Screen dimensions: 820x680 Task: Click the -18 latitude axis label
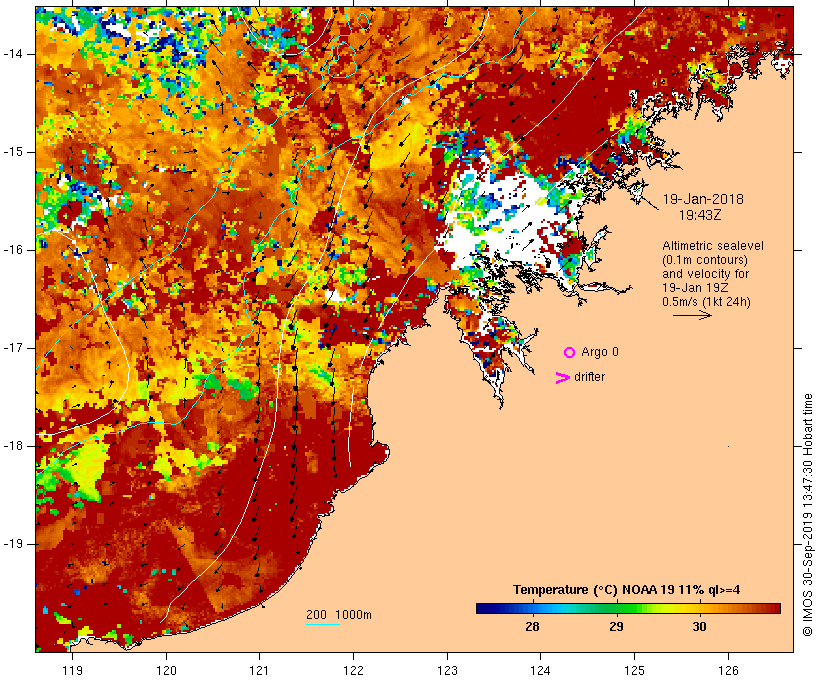(12, 446)
